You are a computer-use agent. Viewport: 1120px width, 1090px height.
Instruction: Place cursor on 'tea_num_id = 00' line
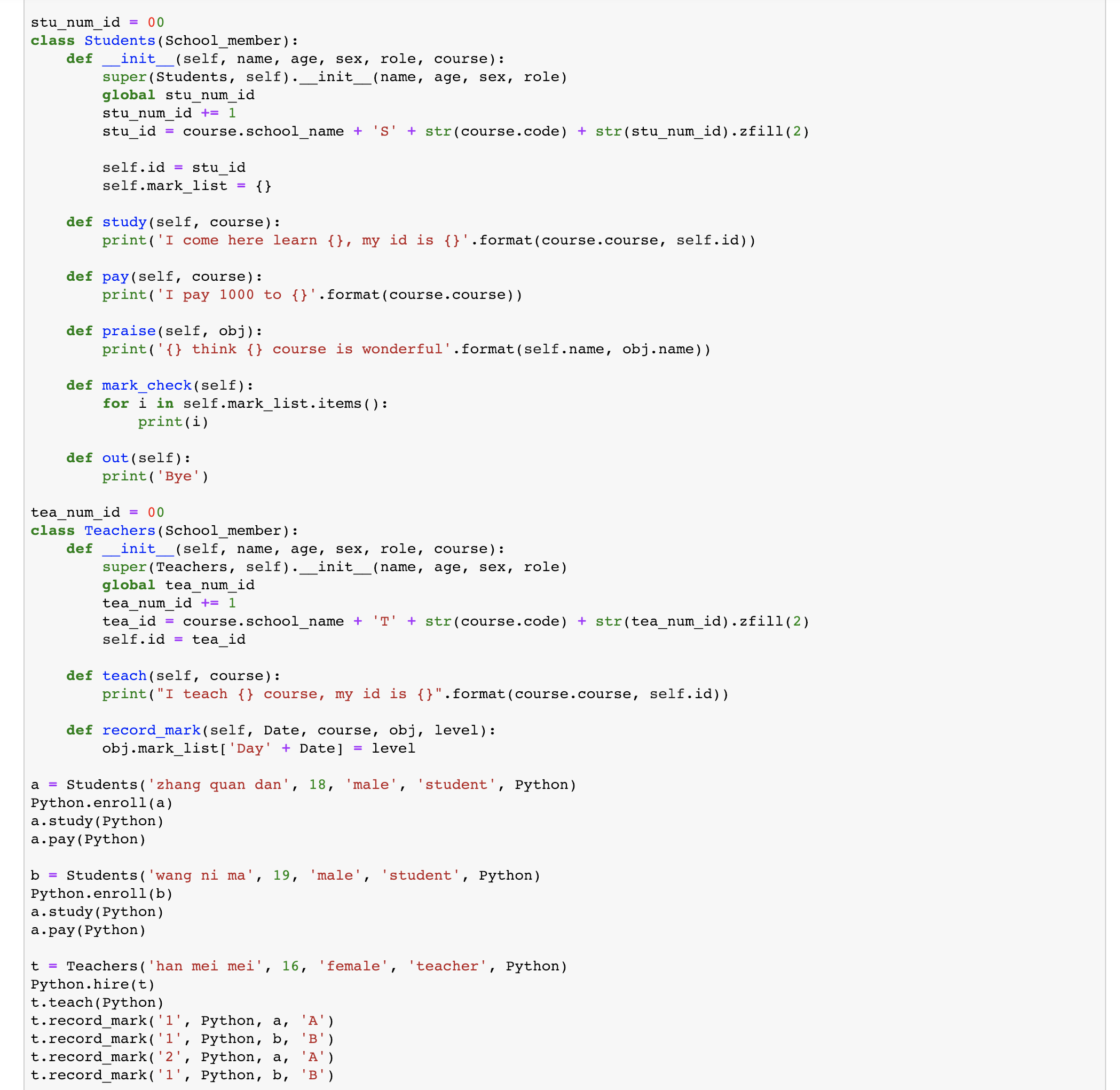point(97,512)
